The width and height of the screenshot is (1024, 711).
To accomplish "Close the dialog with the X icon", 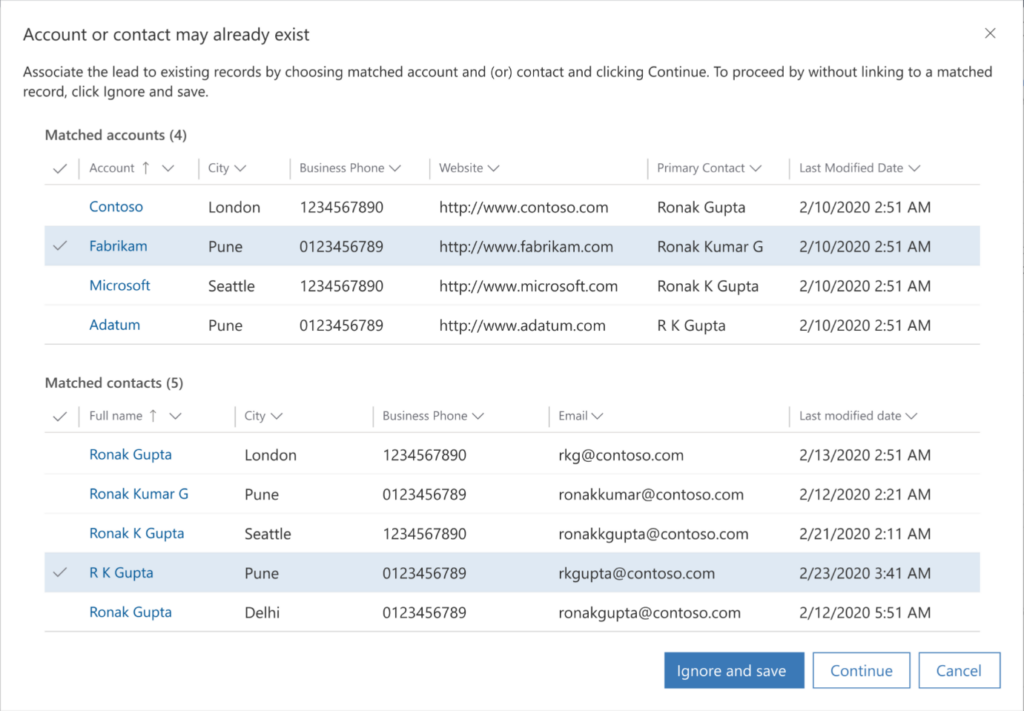I will pyautogui.click(x=990, y=33).
